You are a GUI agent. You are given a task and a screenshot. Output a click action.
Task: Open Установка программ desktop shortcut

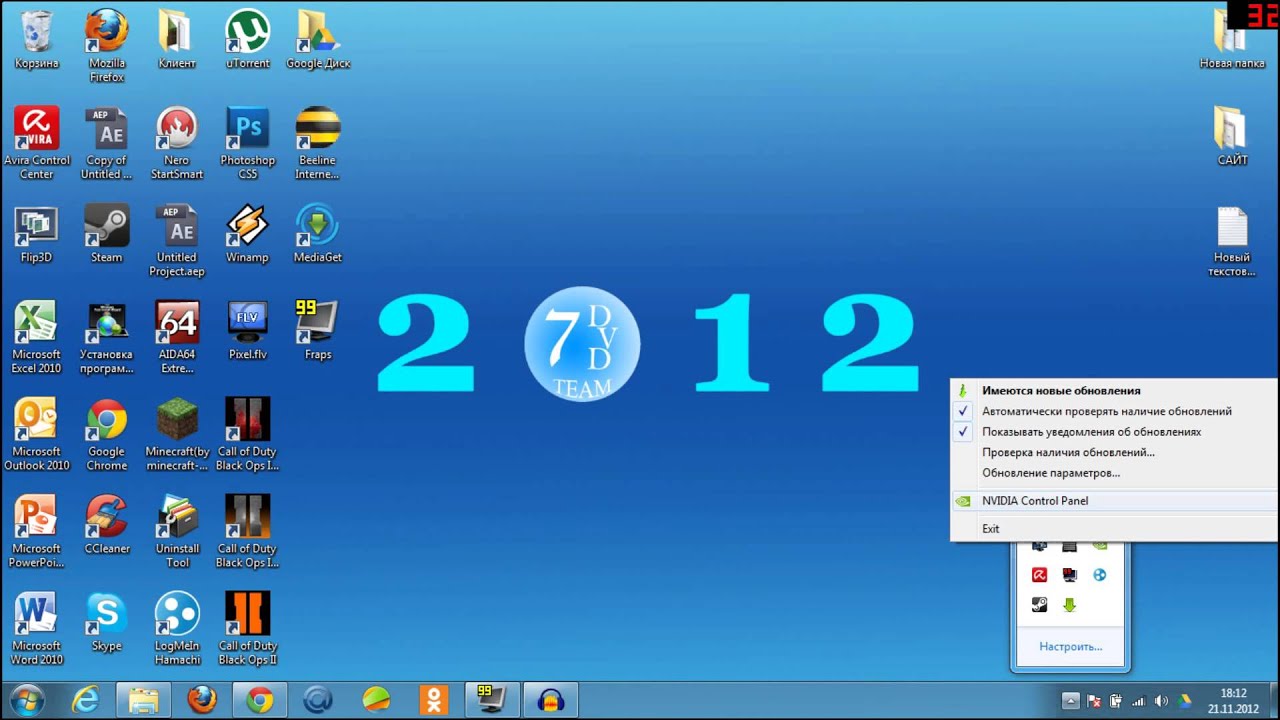[x=107, y=337]
